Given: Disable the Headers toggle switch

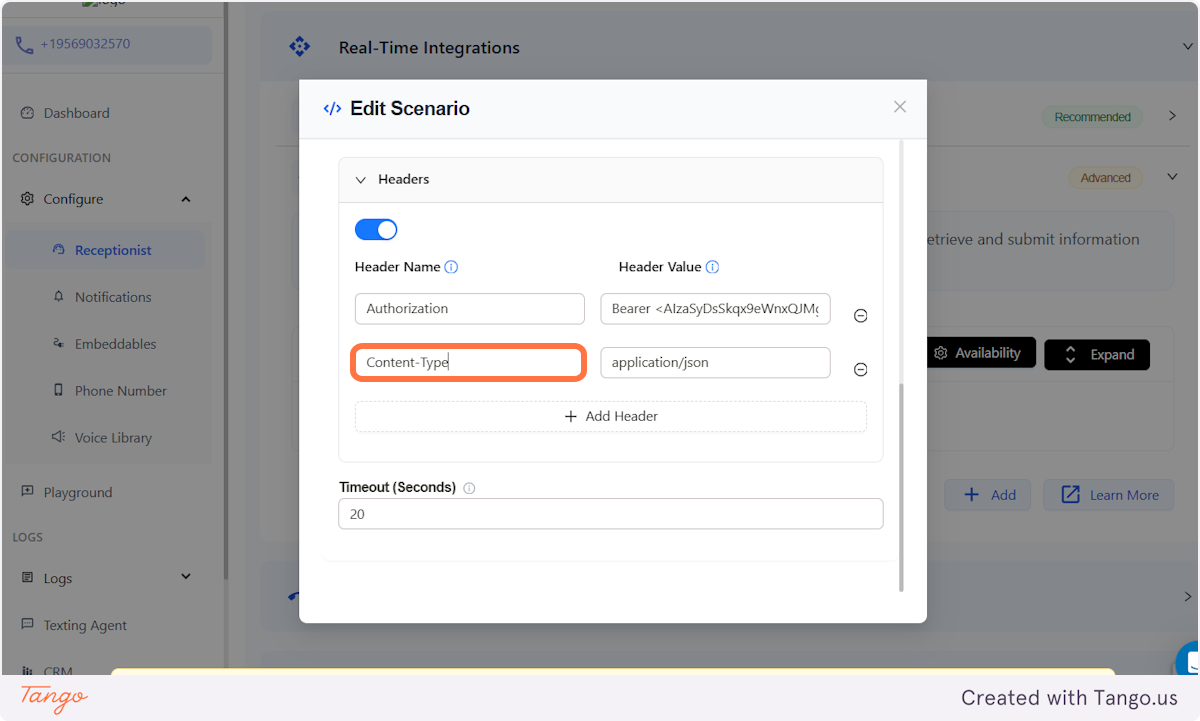Looking at the screenshot, I should [x=376, y=229].
